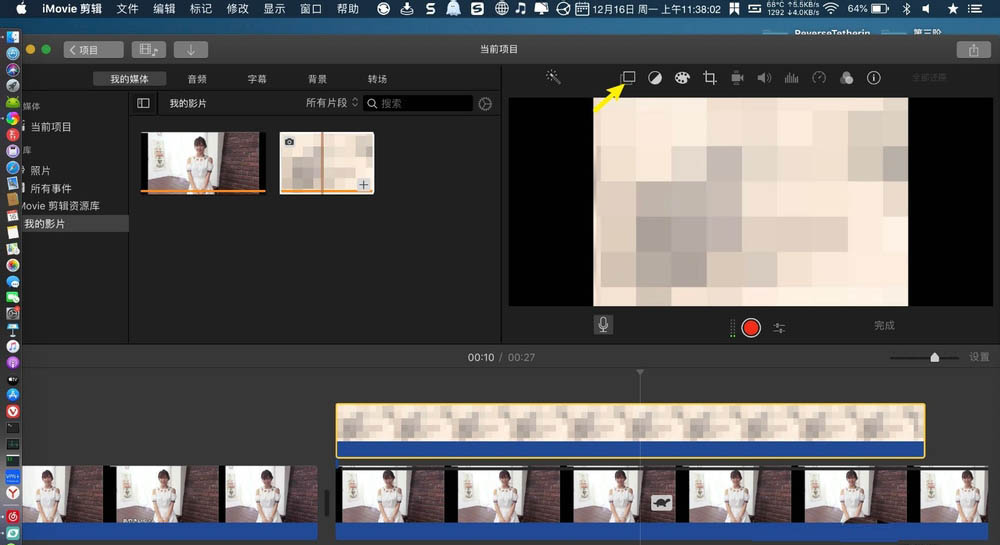Open Finder in the Dock
This screenshot has width=1000, height=545.
[13, 38]
